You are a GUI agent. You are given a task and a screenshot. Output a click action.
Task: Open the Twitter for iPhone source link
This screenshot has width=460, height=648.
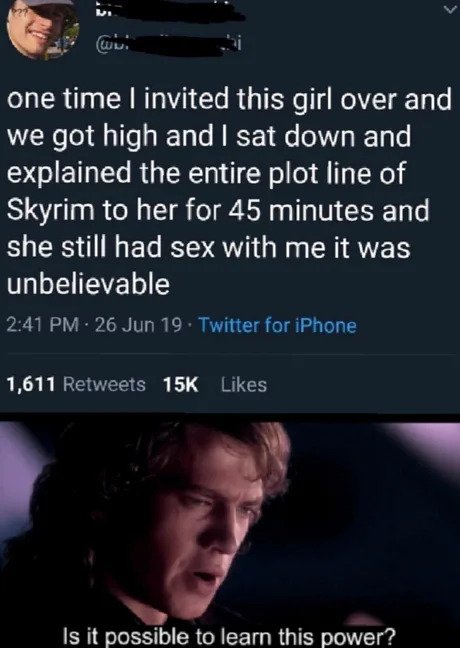(278, 326)
